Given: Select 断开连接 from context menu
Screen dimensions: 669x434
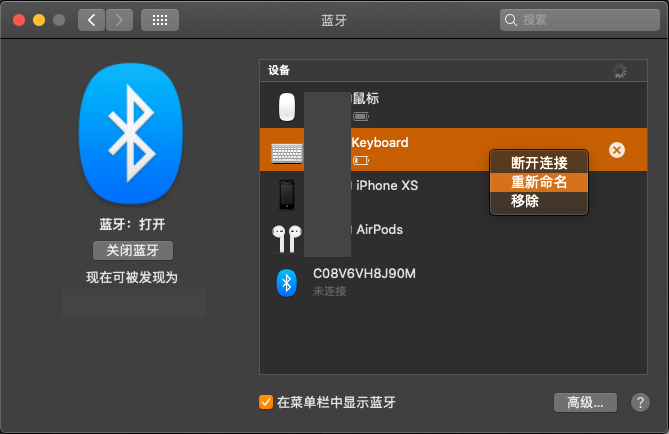Looking at the screenshot, I should (x=539, y=163).
